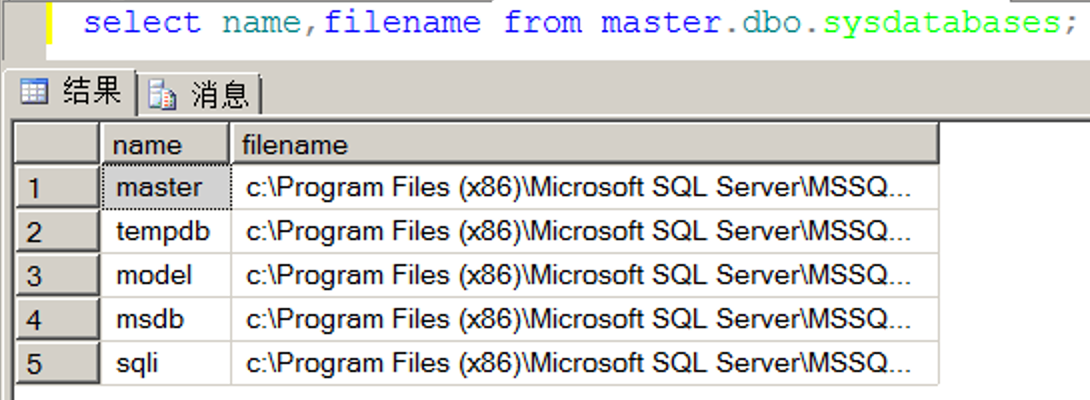Select row 2 via its row header
1090x400 pixels.
[x=58, y=232]
